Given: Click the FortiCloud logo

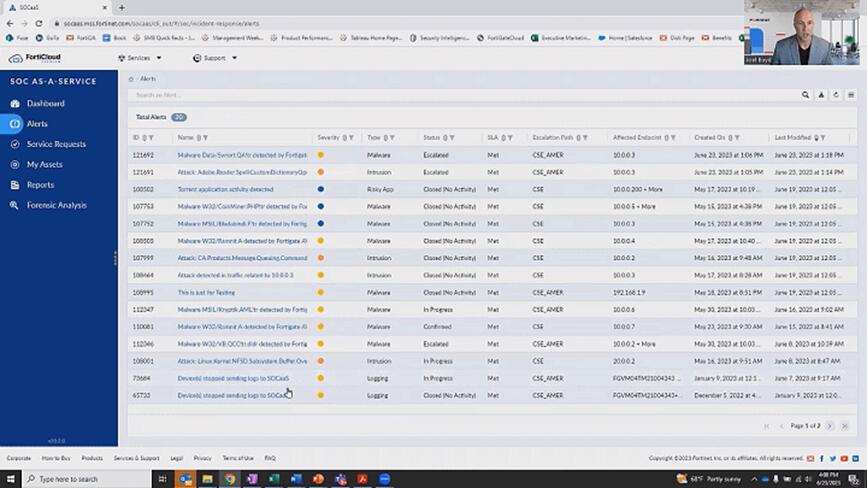Looking at the screenshot, I should pos(35,58).
